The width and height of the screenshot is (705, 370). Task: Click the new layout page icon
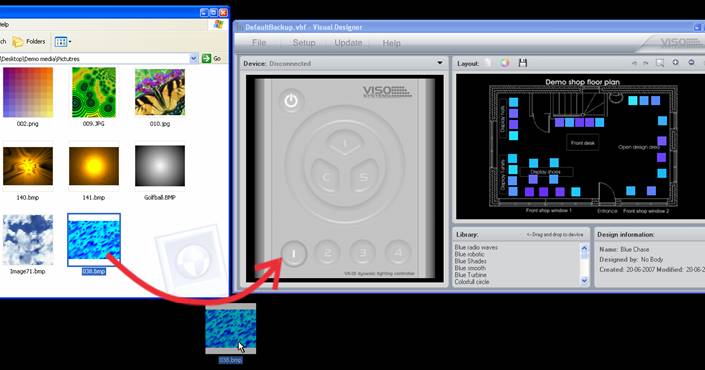489,63
